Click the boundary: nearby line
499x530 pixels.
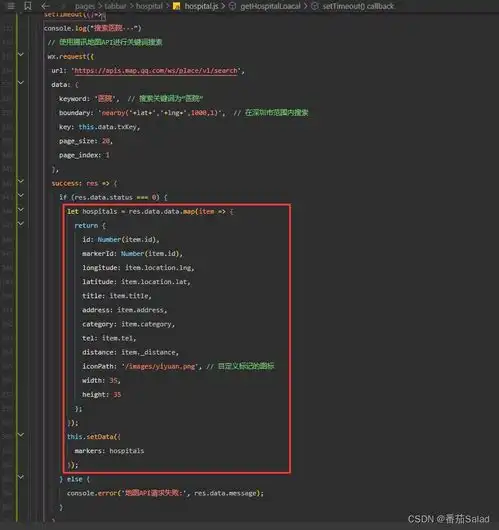coord(184,113)
